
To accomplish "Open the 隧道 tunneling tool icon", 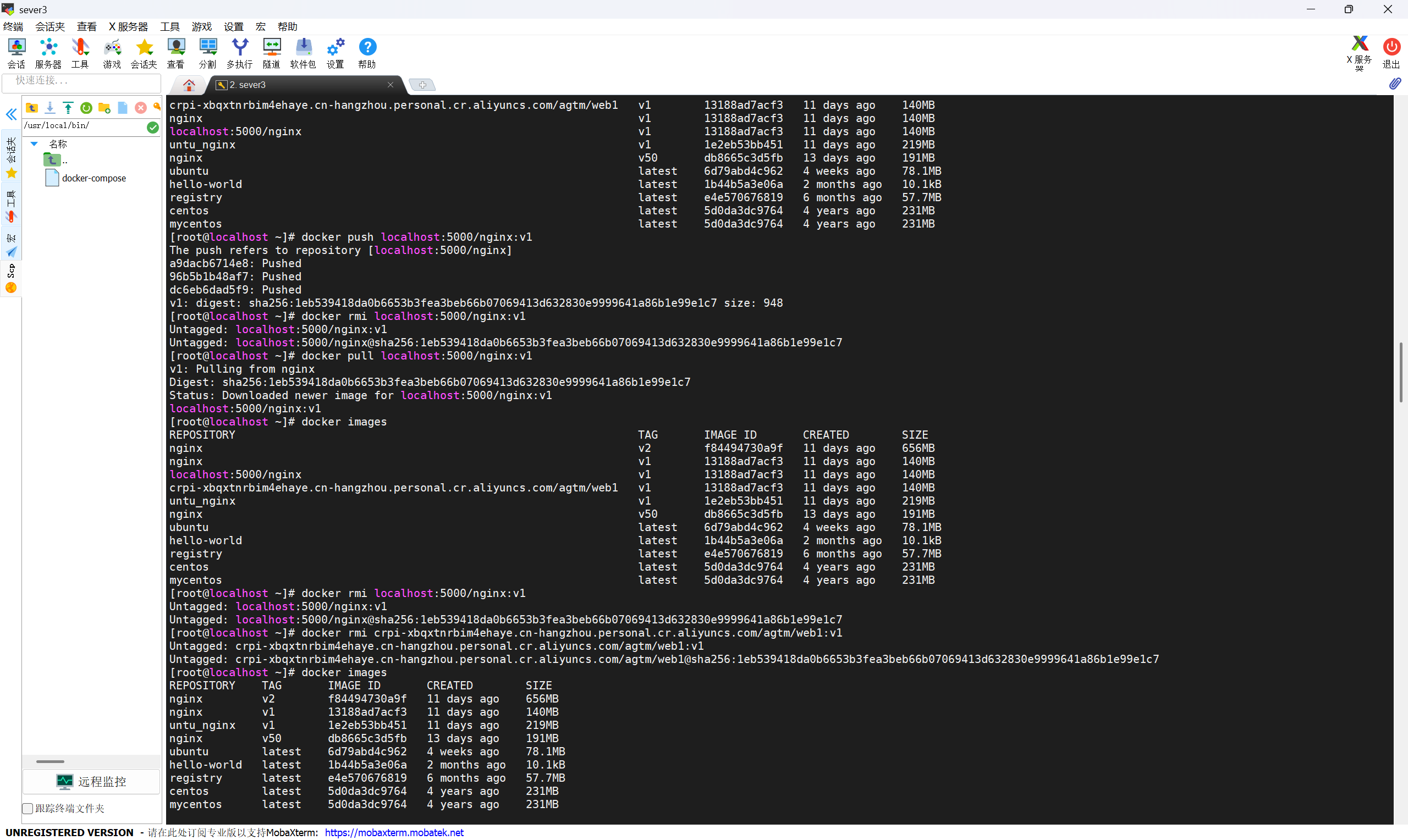I will pos(271,53).
